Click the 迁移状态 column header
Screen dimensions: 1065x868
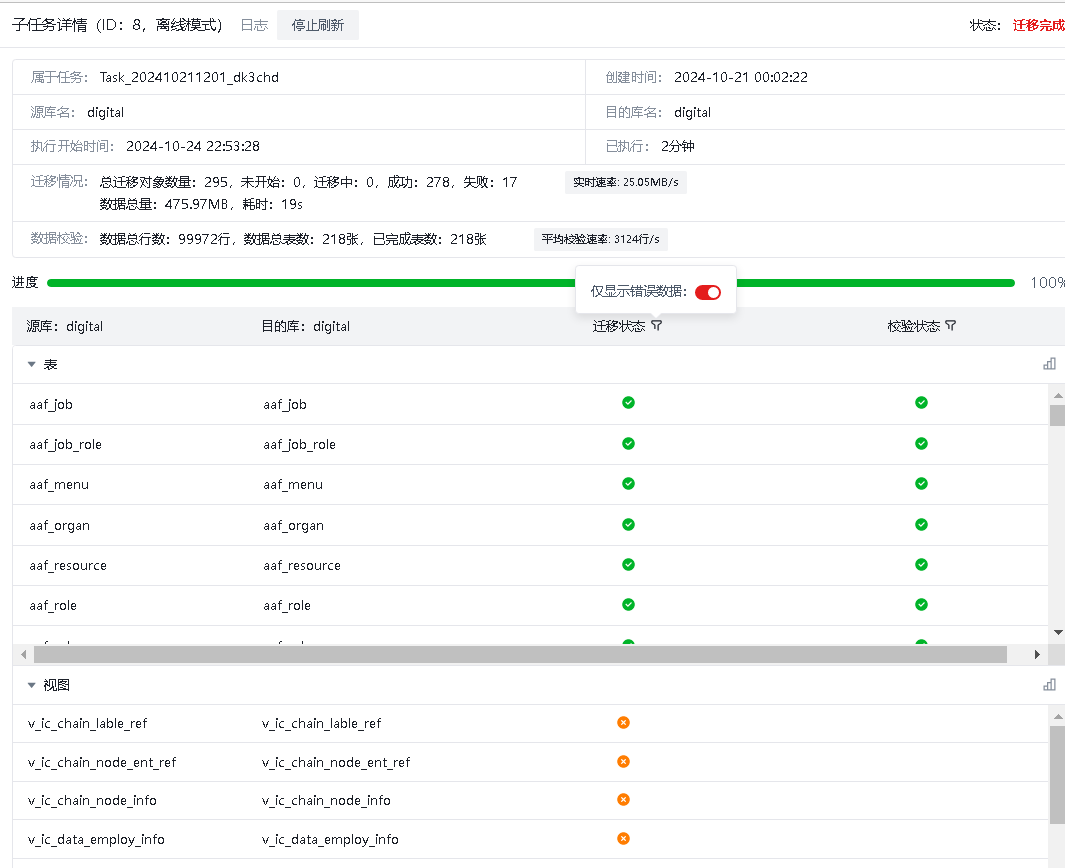click(x=619, y=326)
